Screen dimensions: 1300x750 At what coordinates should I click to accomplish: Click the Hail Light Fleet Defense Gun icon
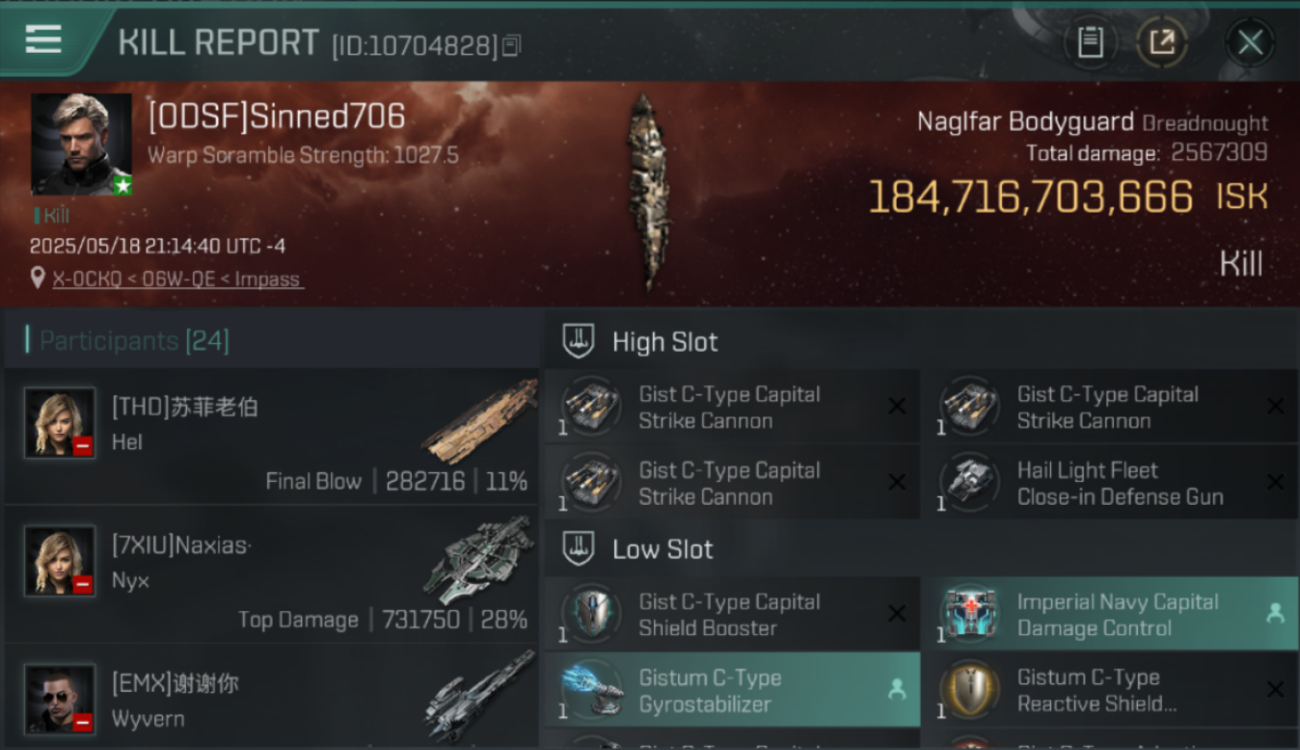click(x=967, y=483)
